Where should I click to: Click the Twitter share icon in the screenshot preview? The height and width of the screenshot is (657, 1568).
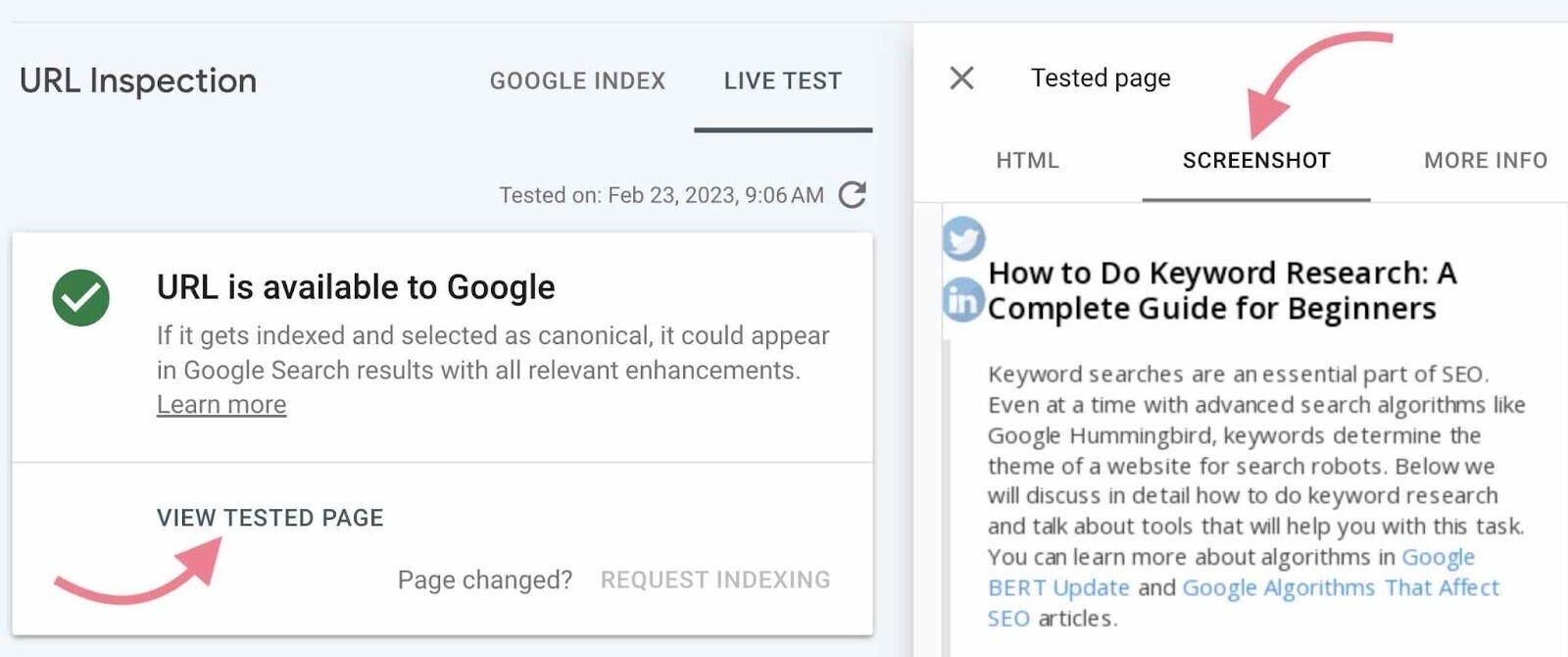coord(963,237)
